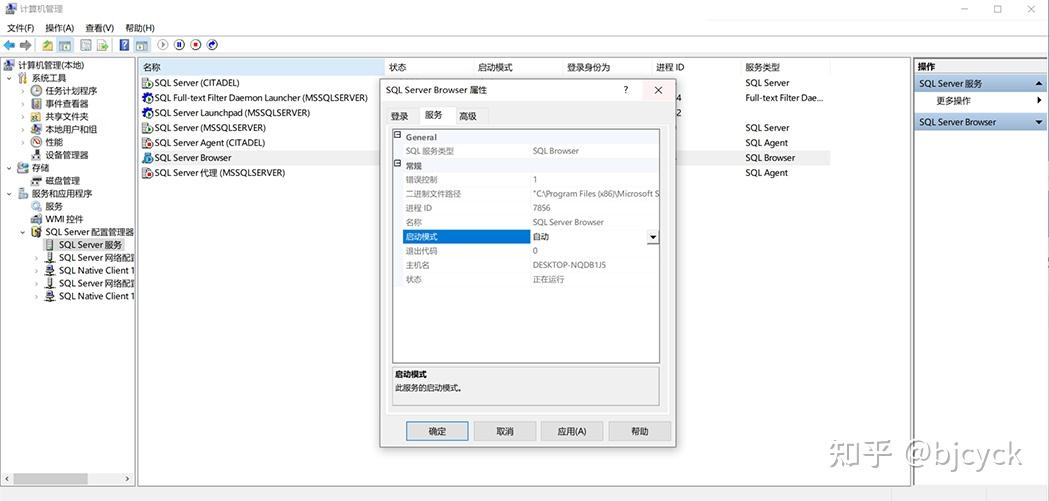Viewport: 1049px width, 501px height.
Task: Click the Export List toolbar icon
Action: click(x=102, y=45)
